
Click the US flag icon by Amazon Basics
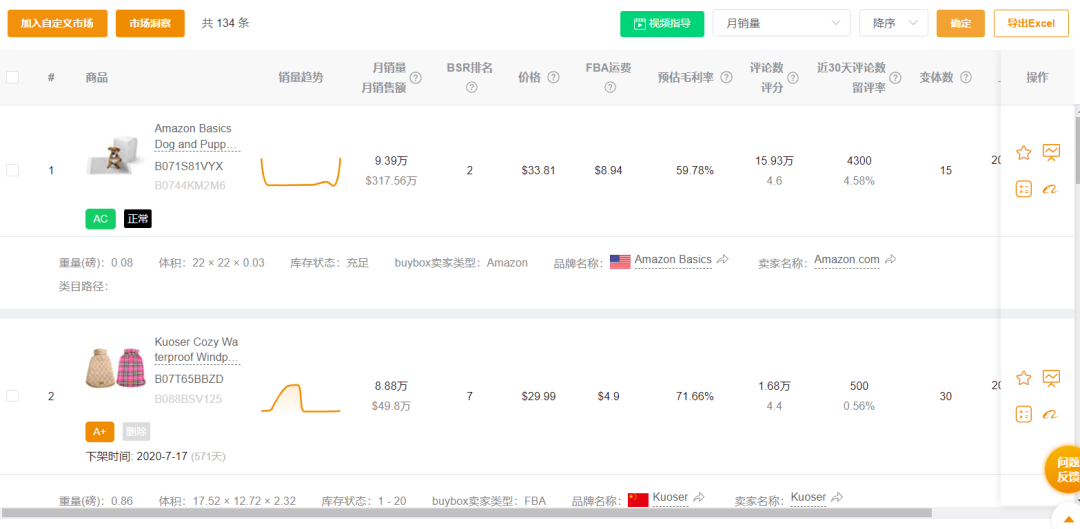[621, 262]
